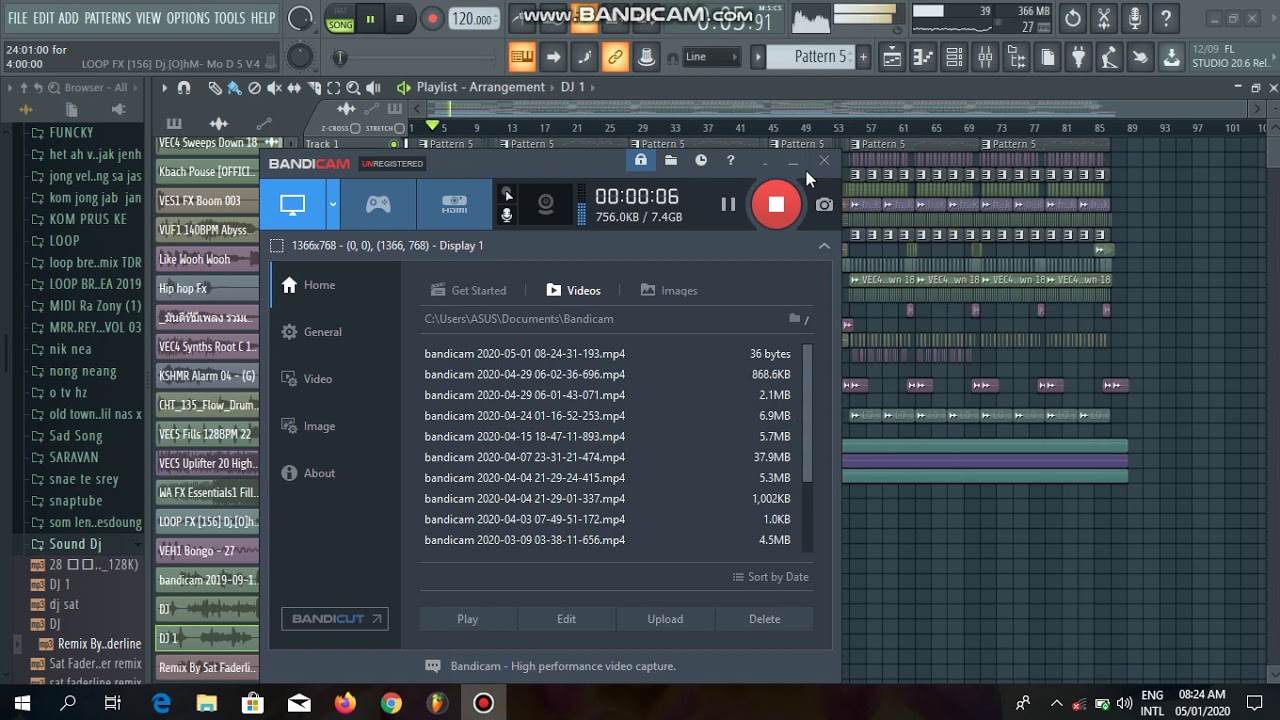Screen dimensions: 1280x720
Task: Open the FL Studio TOOLS menu
Action: point(229,18)
